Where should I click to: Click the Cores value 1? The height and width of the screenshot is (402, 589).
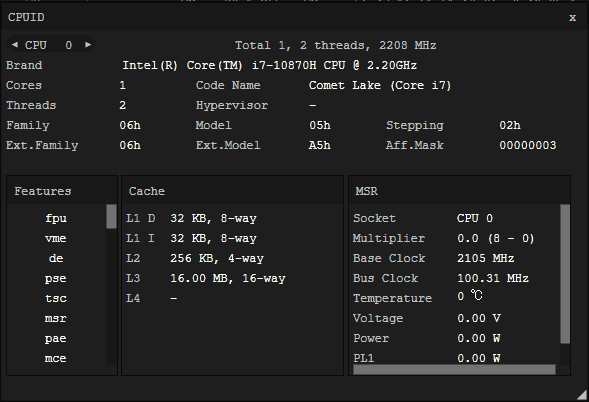tap(122, 85)
